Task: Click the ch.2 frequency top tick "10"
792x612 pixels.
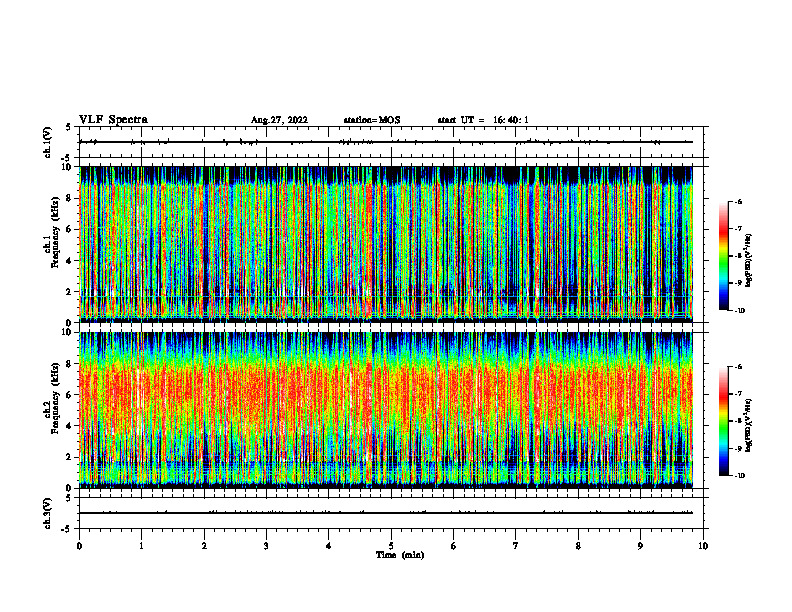Action: pos(66,333)
